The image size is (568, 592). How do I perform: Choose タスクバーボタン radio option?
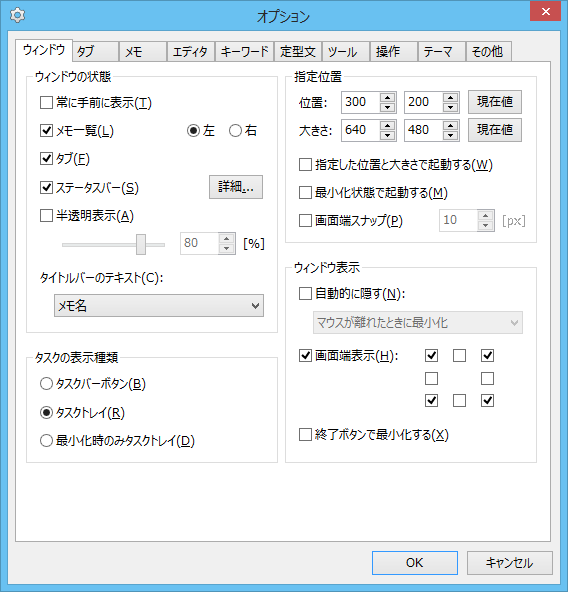pyautogui.click(x=46, y=384)
